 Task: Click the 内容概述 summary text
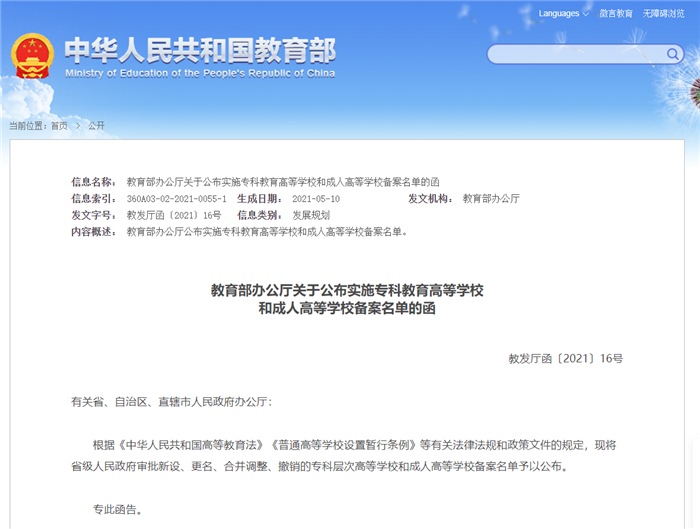click(267, 232)
